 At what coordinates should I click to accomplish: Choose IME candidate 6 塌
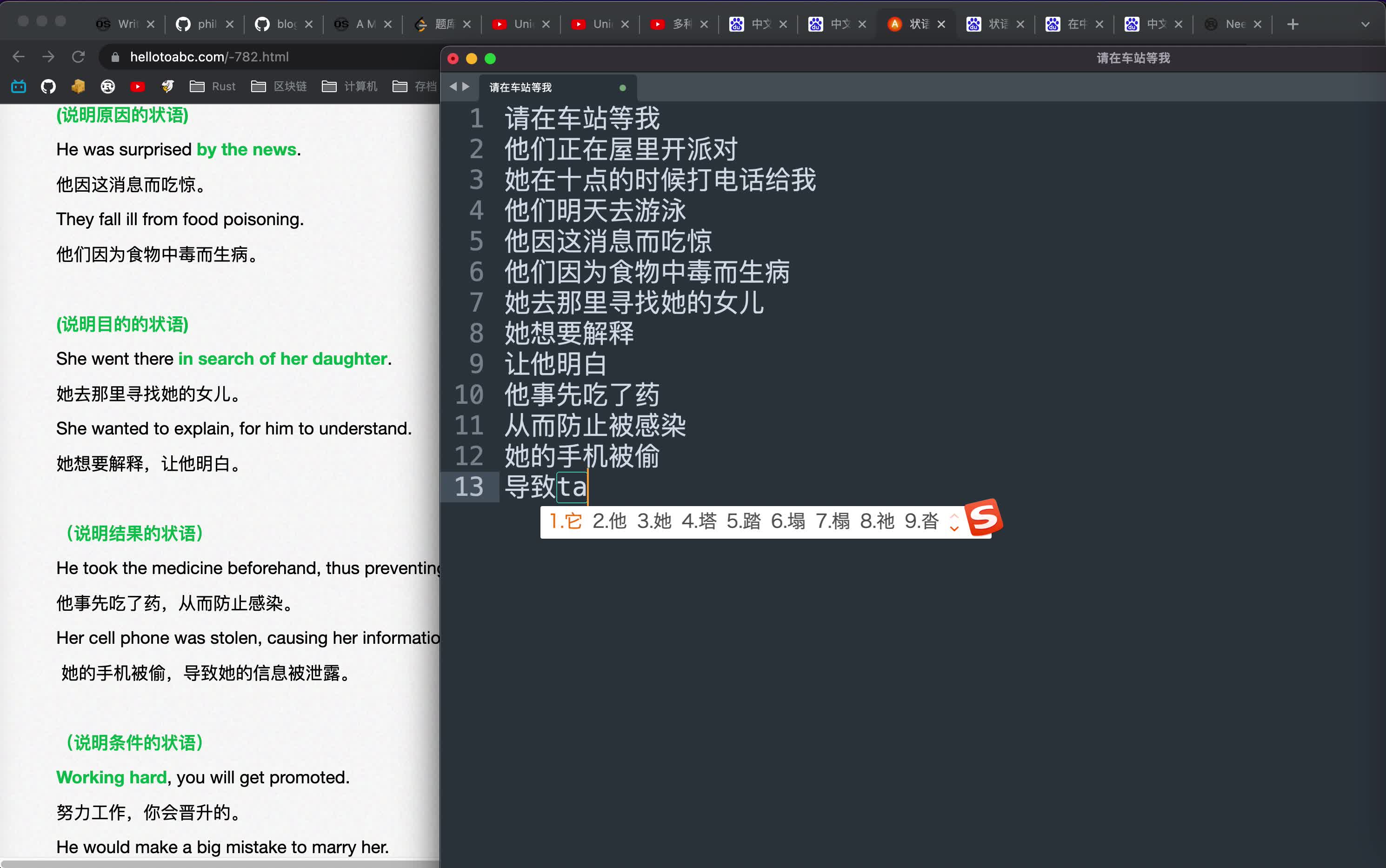788,521
